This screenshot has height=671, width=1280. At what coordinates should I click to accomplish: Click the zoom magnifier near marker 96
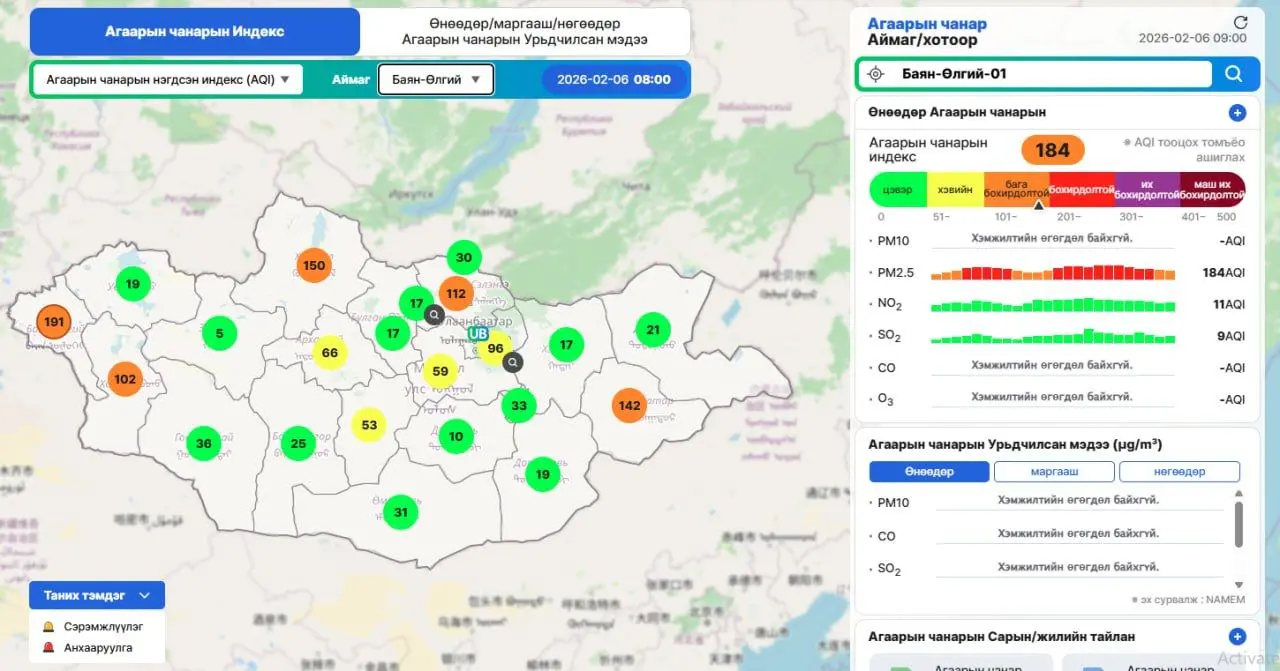513,362
